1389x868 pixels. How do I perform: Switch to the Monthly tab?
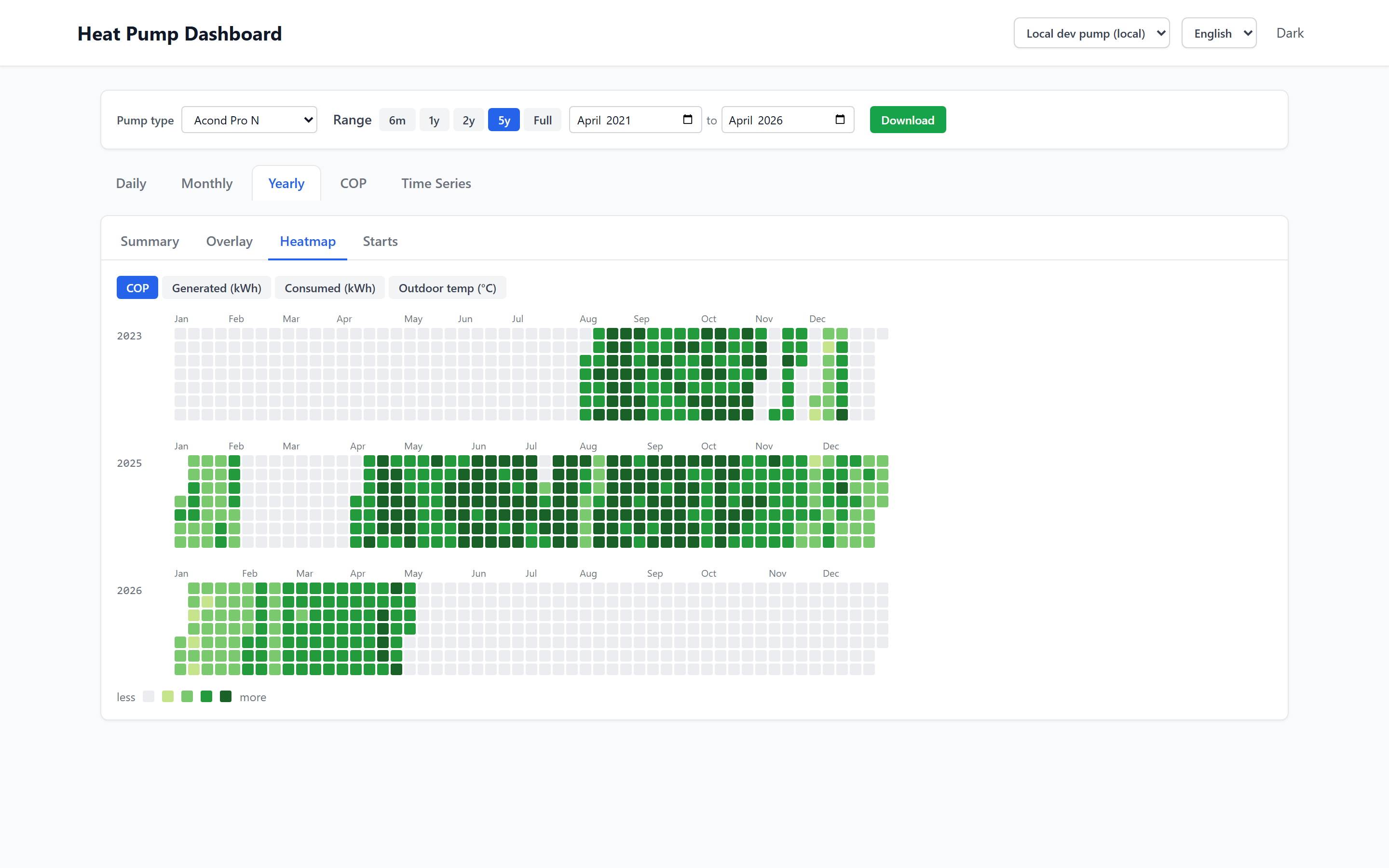pos(206,183)
